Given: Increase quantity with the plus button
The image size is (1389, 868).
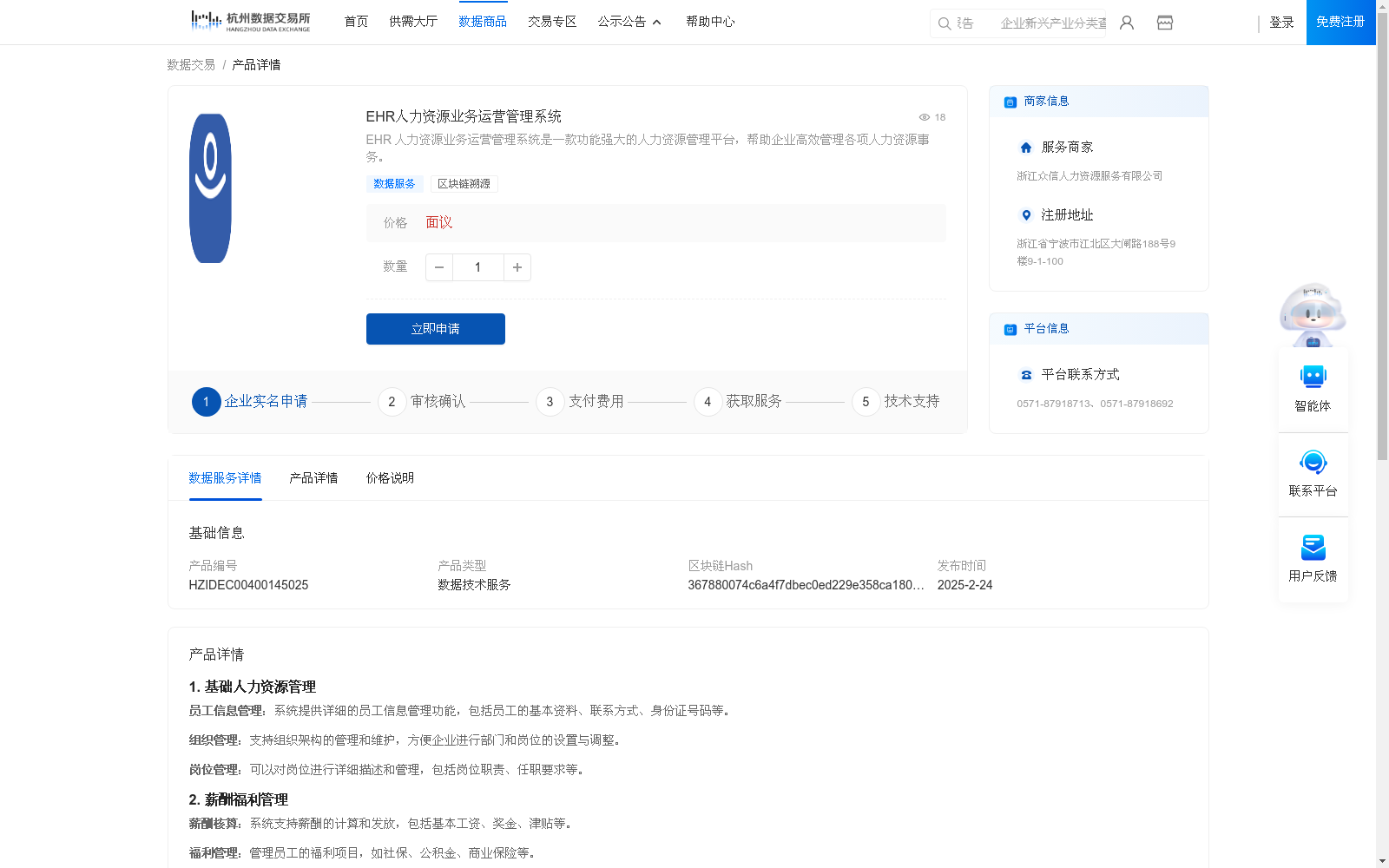Looking at the screenshot, I should [517, 267].
